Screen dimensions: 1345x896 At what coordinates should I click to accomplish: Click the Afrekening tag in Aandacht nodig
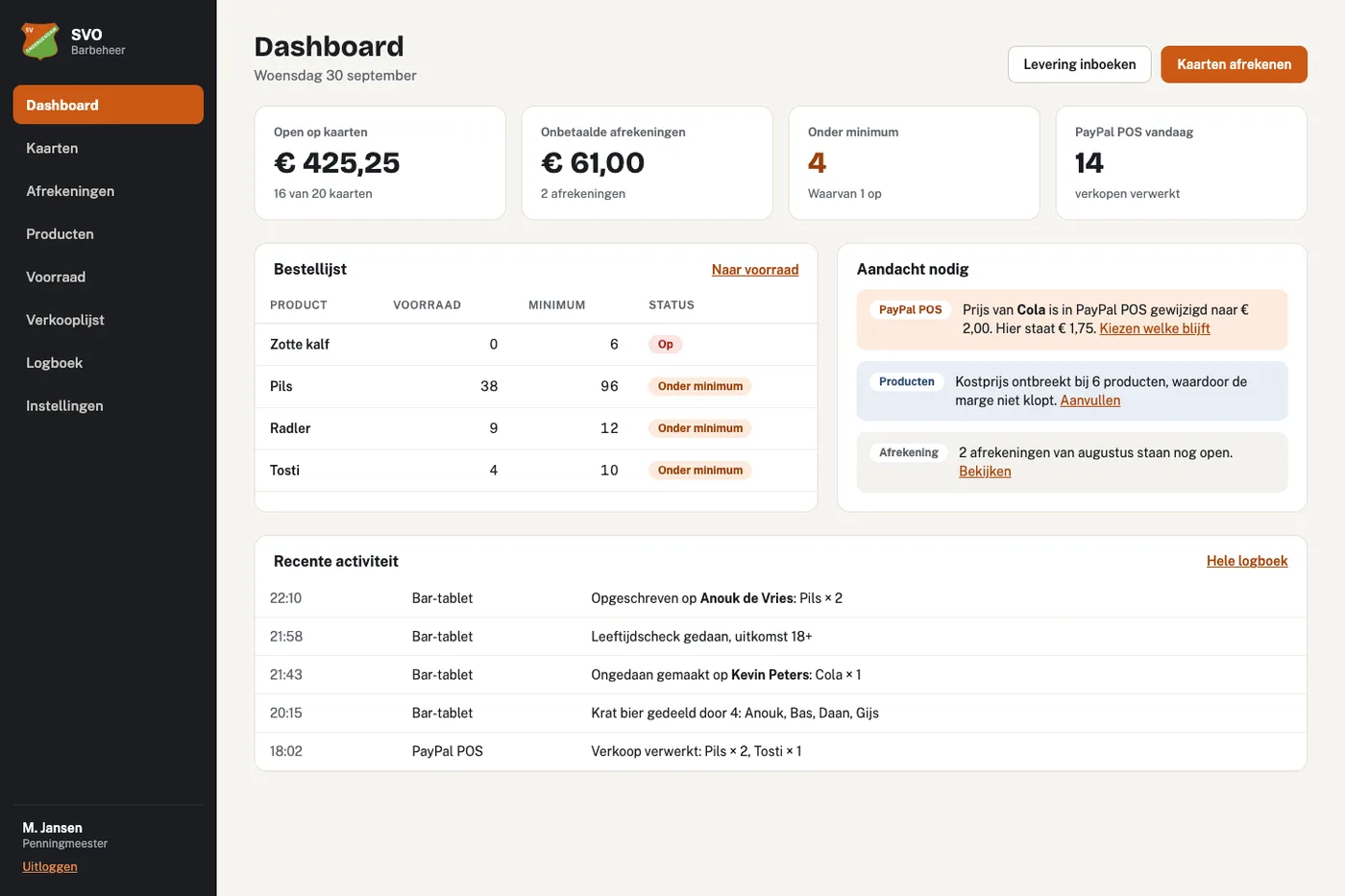pyautogui.click(x=909, y=452)
